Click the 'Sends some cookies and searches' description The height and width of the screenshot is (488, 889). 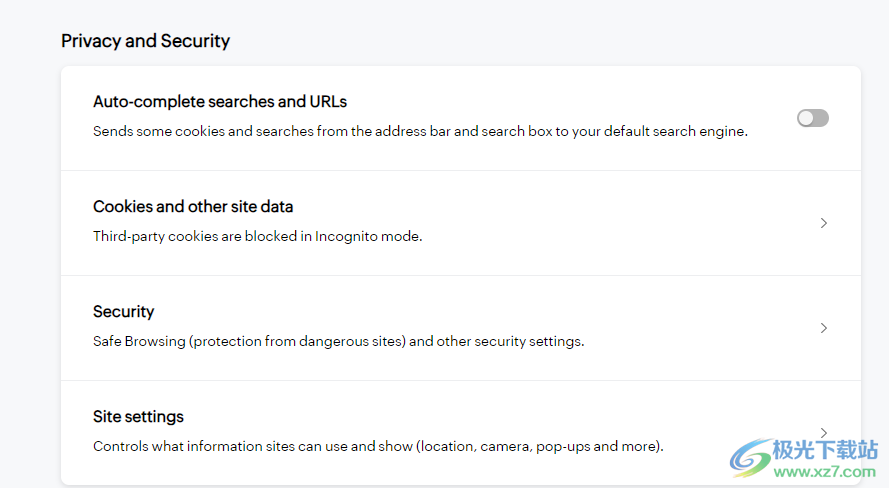(420, 131)
